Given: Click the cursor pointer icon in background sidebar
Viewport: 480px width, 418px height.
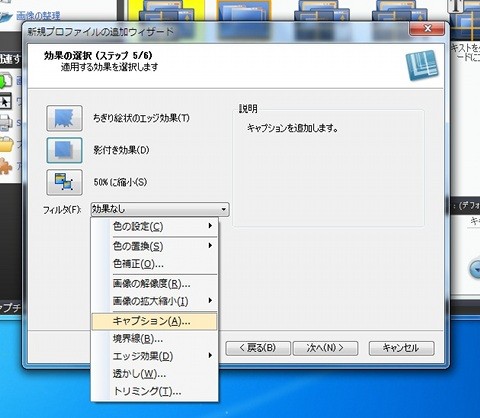Looking at the screenshot, I should (5, 101).
